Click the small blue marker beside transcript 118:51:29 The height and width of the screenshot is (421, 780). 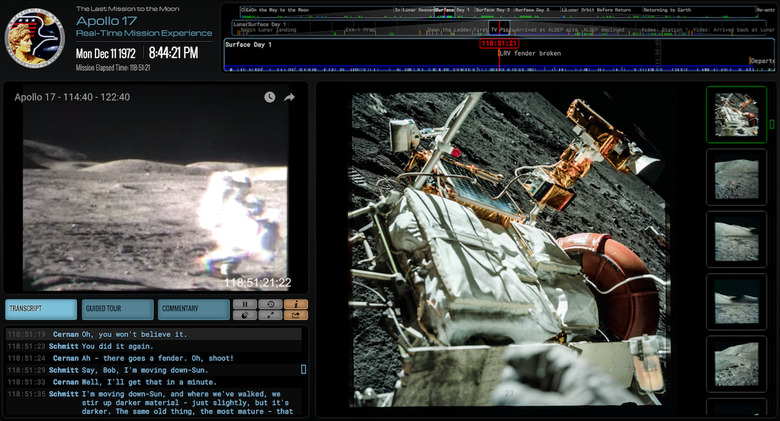[x=303, y=369]
